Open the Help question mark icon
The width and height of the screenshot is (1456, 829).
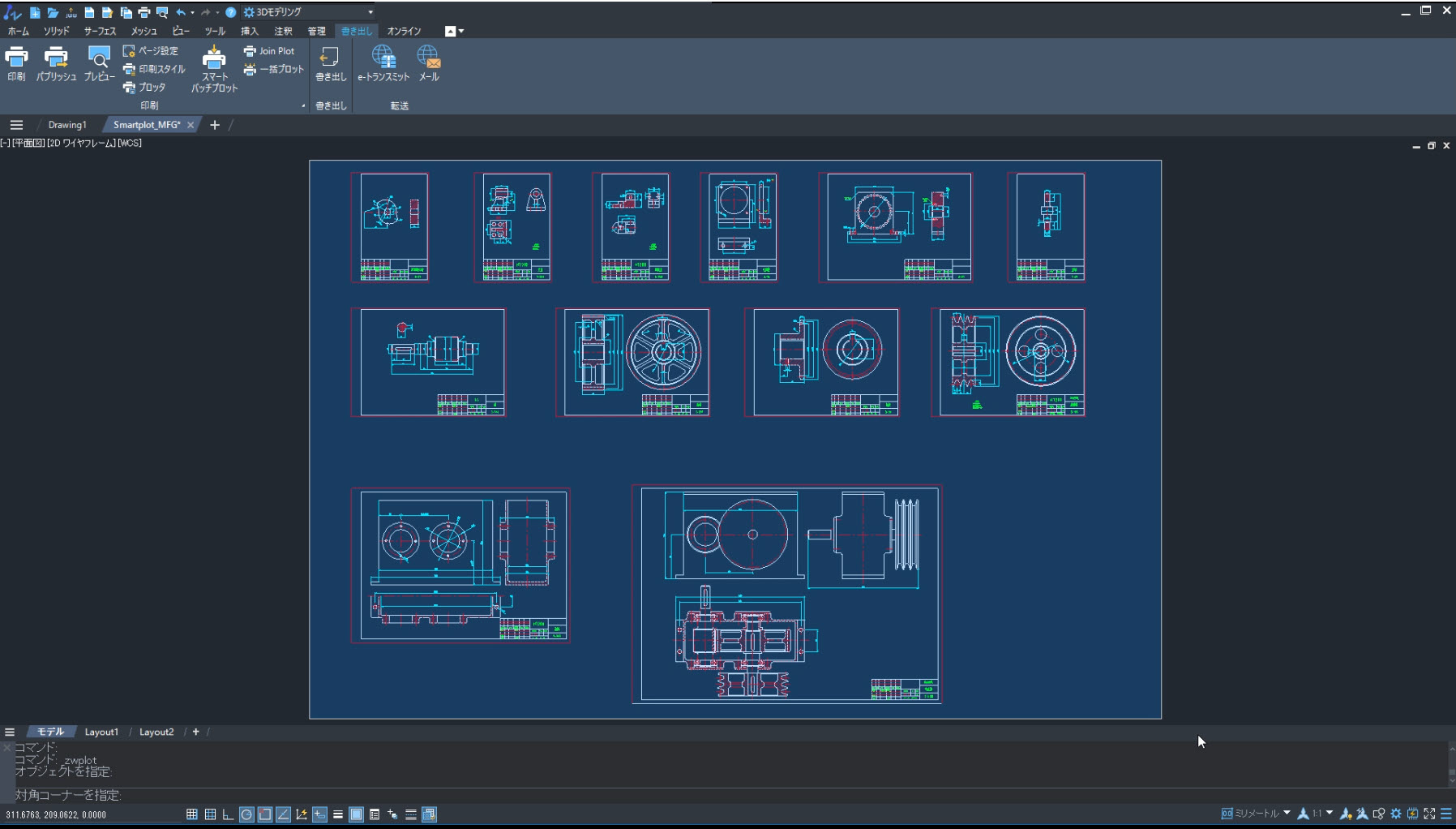coord(230,12)
